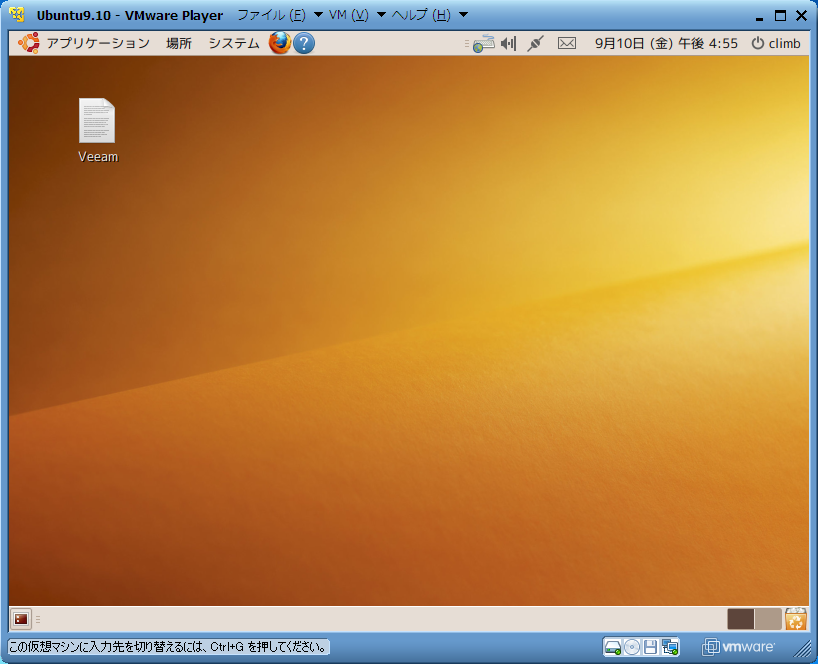Open the Help icon in the panel

point(304,43)
